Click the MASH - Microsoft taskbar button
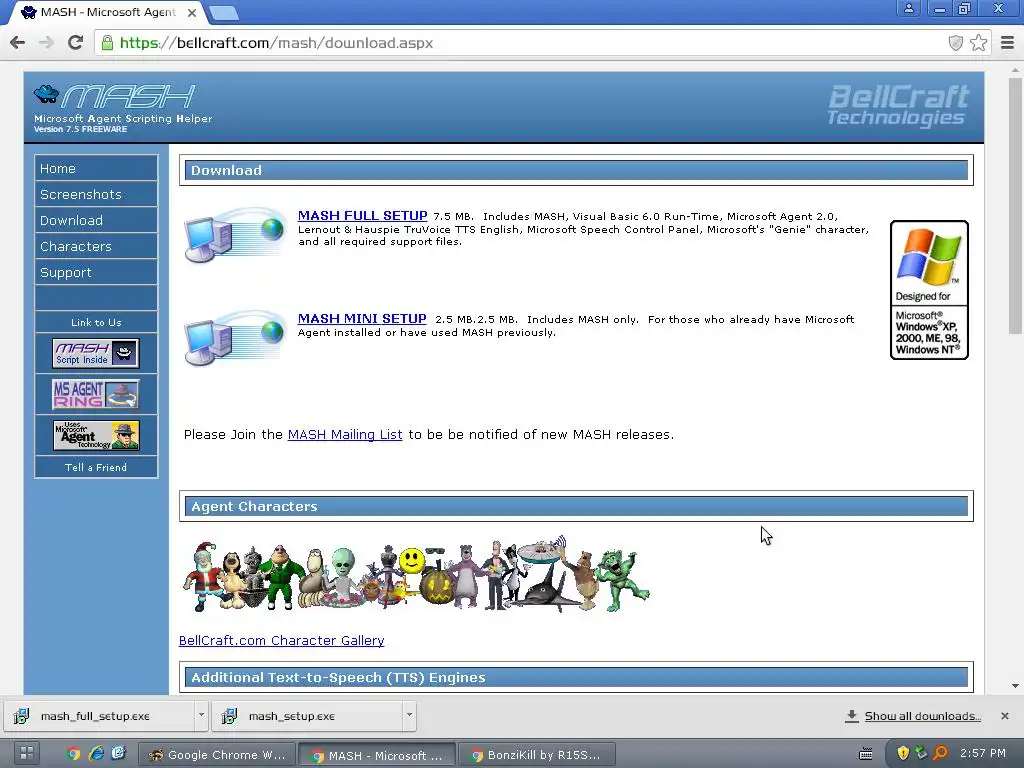This screenshot has height=768, width=1024. click(x=377, y=755)
